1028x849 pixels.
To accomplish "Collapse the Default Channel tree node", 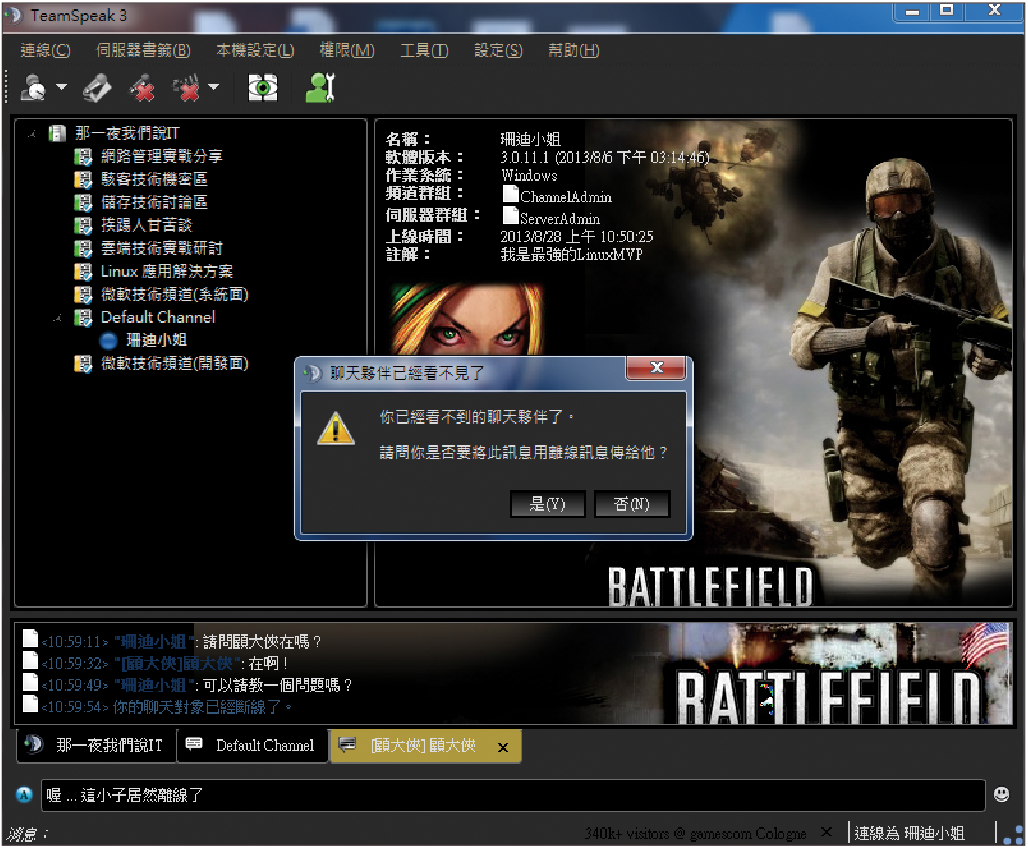I will click(x=58, y=319).
